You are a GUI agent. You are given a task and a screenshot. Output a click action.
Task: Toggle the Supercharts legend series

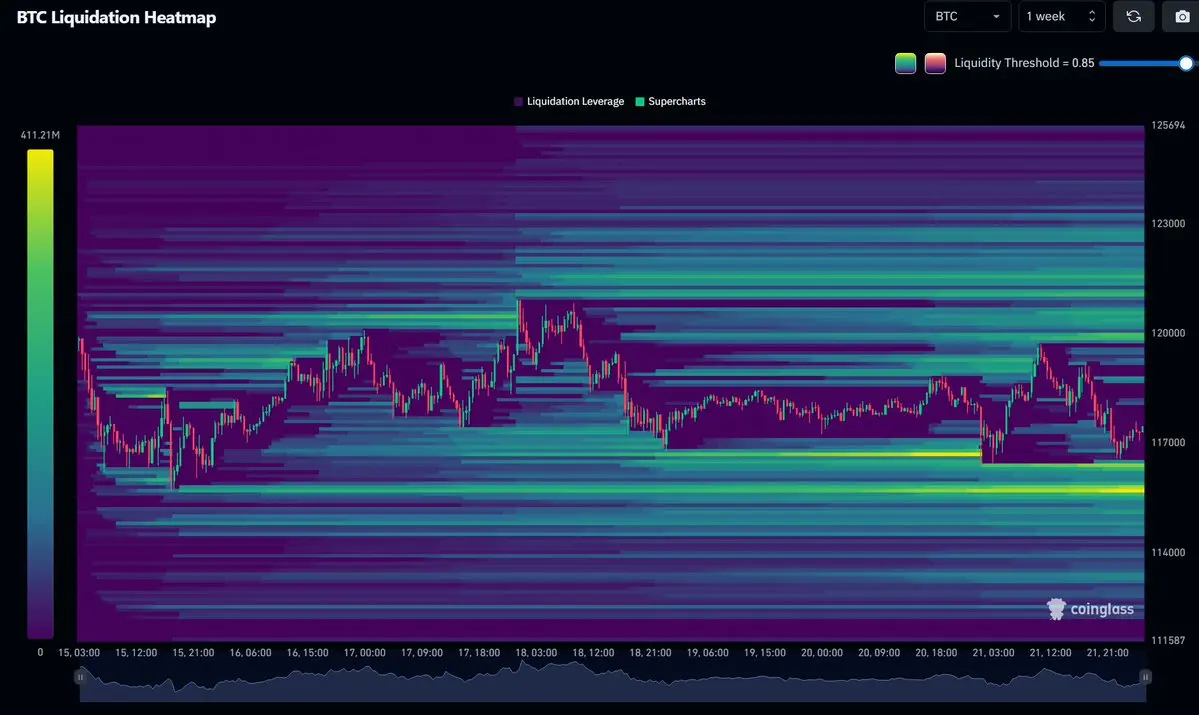click(671, 102)
